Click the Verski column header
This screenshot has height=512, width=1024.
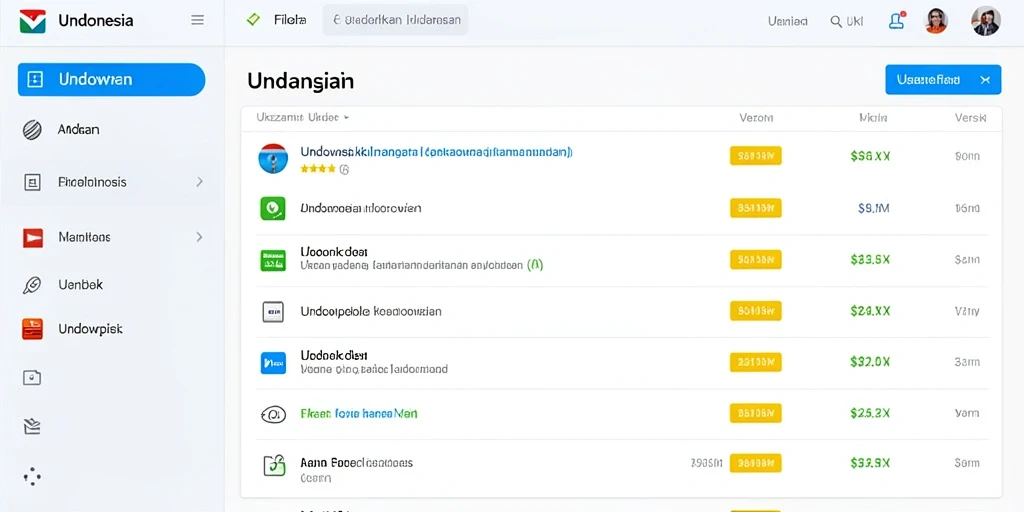[x=970, y=118]
